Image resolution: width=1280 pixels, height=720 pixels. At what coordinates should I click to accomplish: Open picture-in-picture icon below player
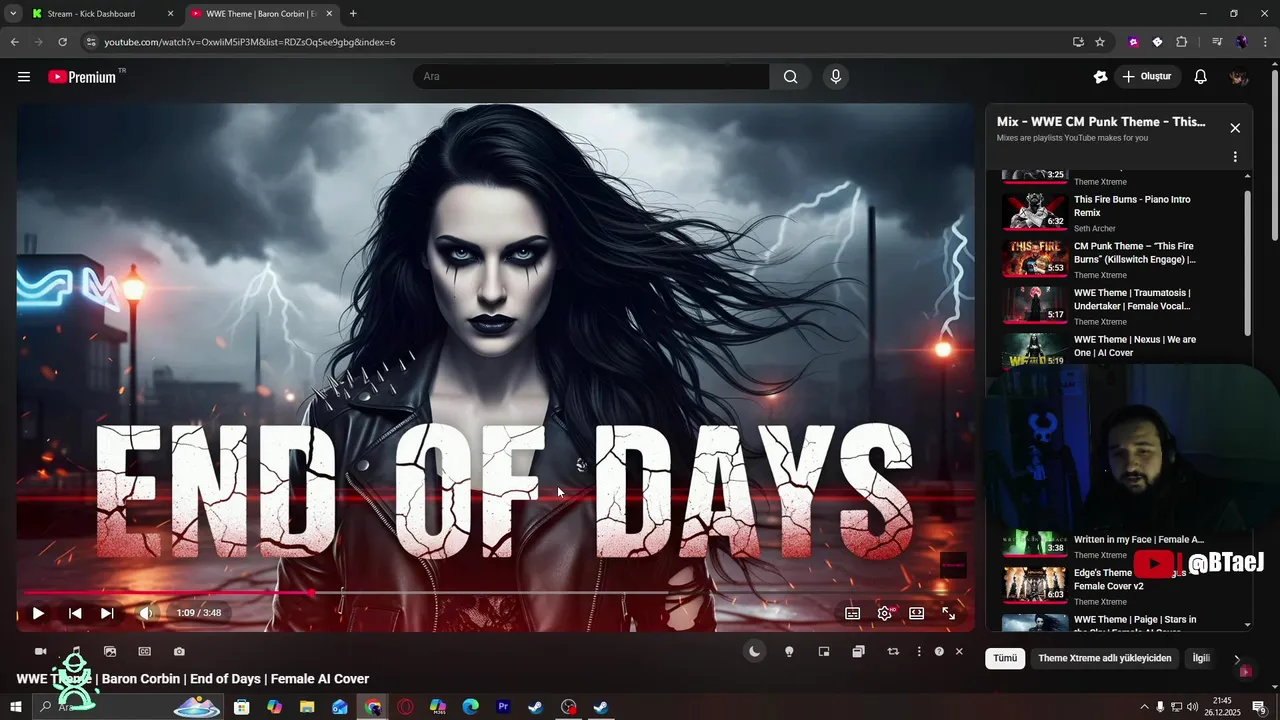point(824,652)
